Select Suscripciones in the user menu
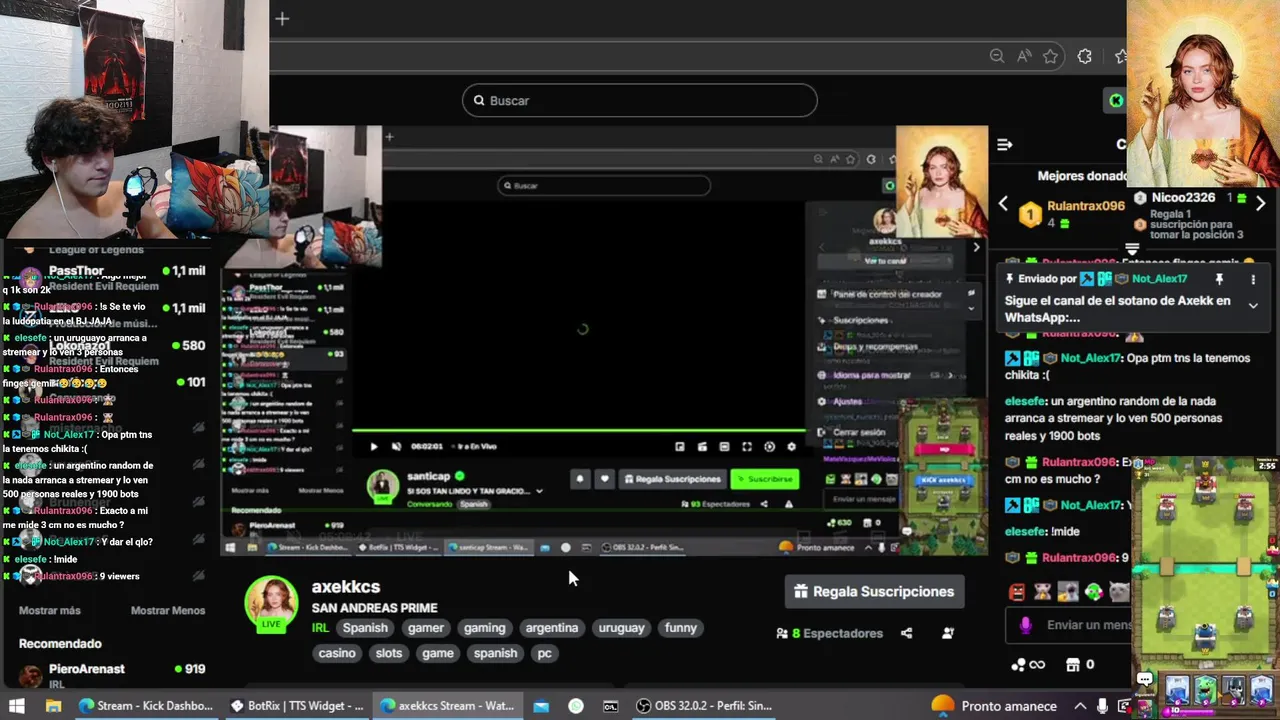The width and height of the screenshot is (1280, 720). click(860, 320)
